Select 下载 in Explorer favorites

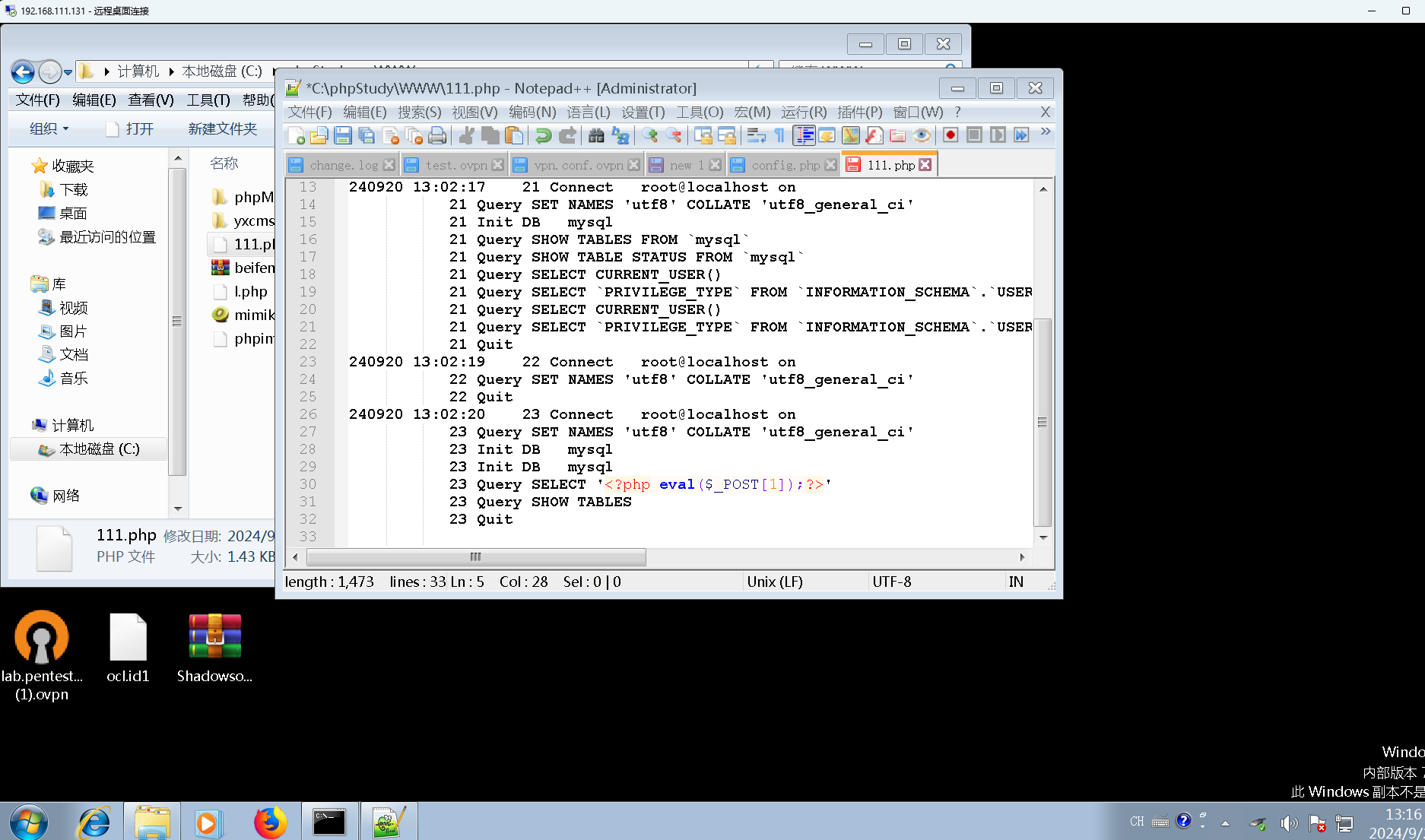64,189
